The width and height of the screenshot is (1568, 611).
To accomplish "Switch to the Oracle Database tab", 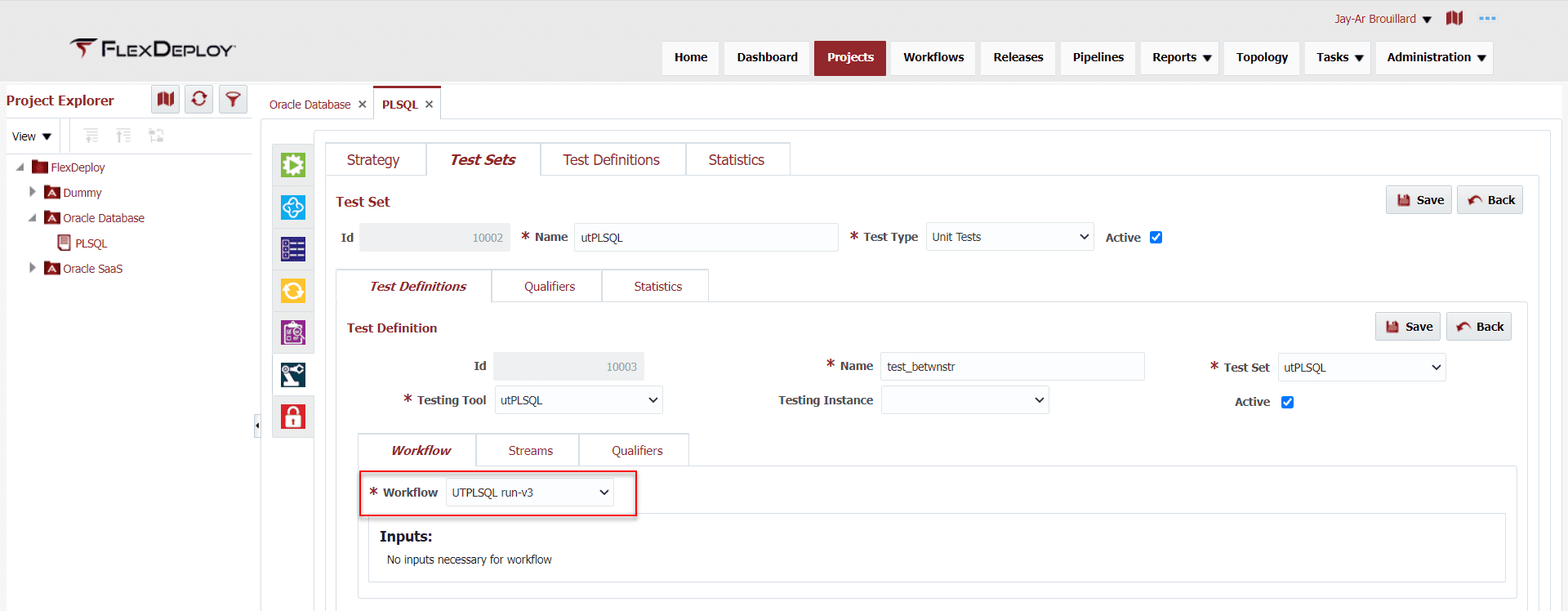I will tap(310, 105).
